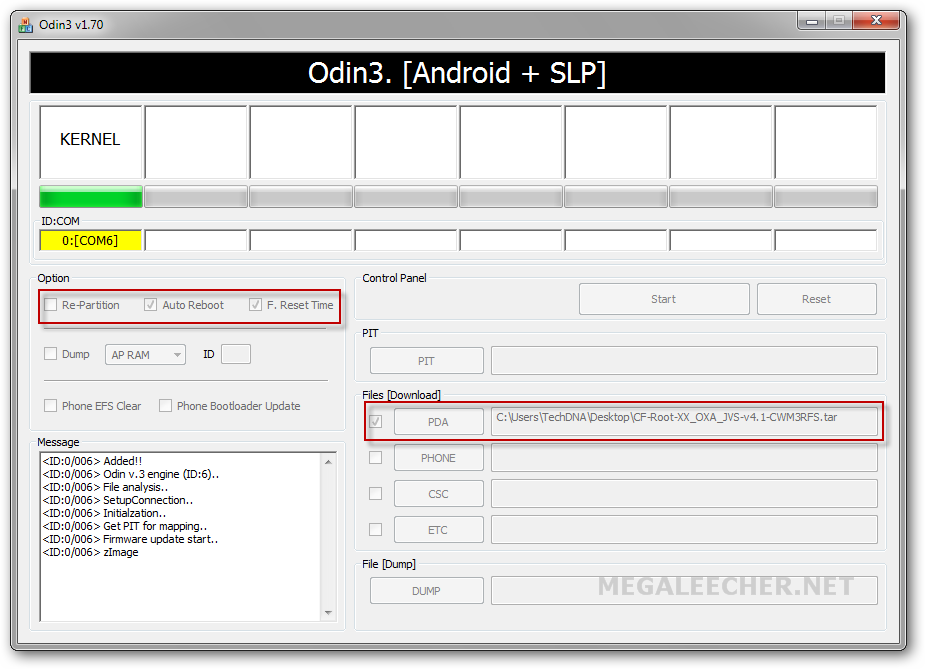Click the 'Odin v.3 engine (ID:6)..' log line
Viewport: 925px width, 669px height.
click(131, 474)
